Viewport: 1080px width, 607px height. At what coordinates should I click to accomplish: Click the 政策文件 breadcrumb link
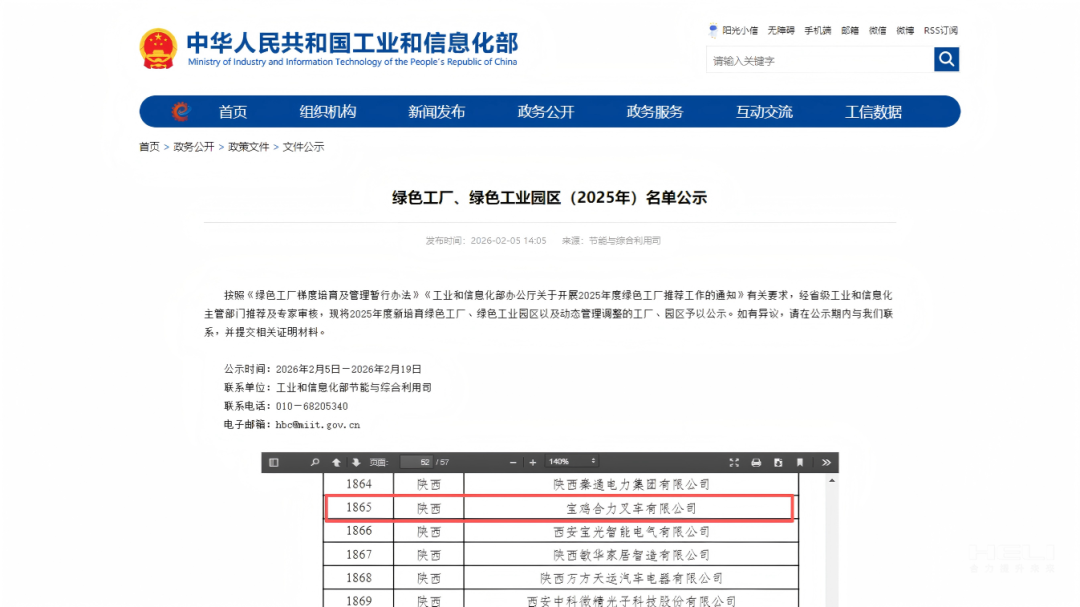tap(248, 147)
